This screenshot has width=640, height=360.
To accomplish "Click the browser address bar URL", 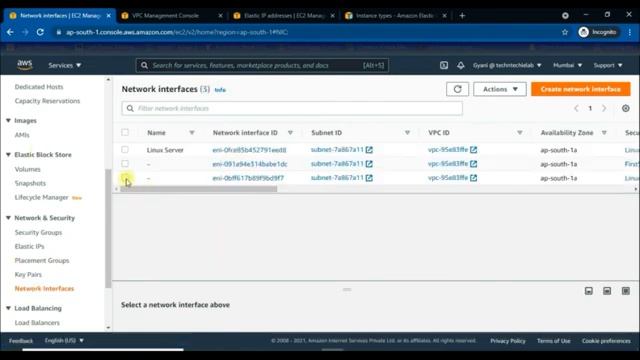I will click(x=177, y=32).
